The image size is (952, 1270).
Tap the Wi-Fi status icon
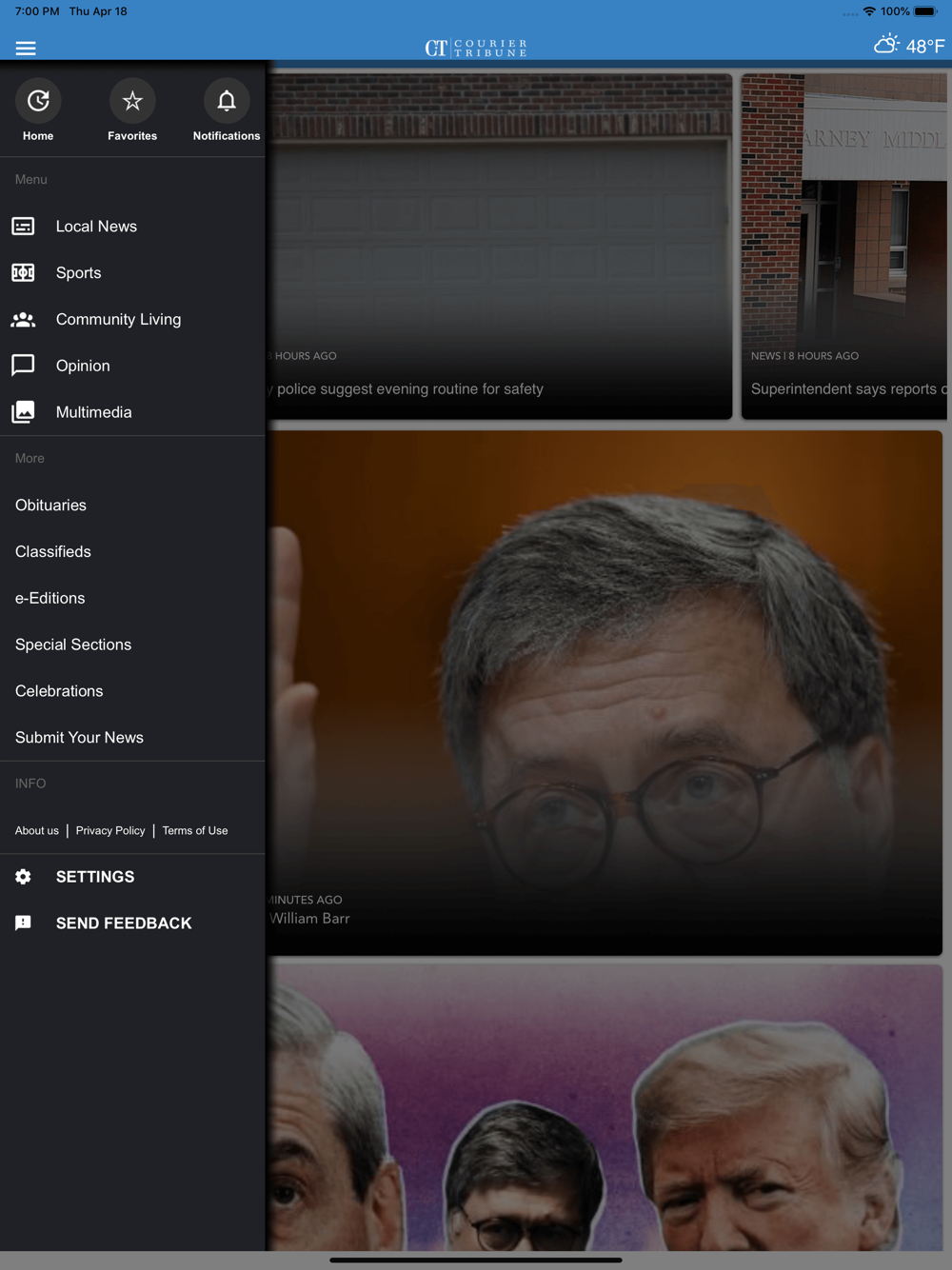pyautogui.click(x=869, y=11)
